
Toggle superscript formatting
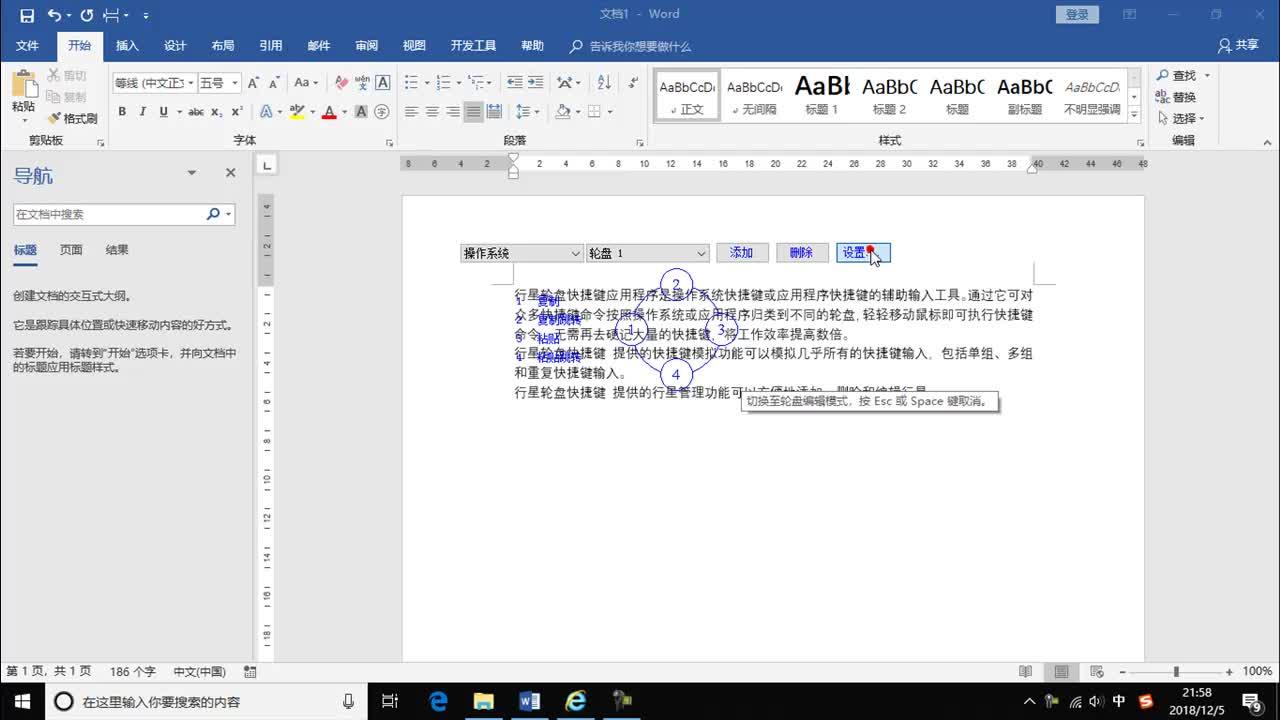(x=237, y=112)
